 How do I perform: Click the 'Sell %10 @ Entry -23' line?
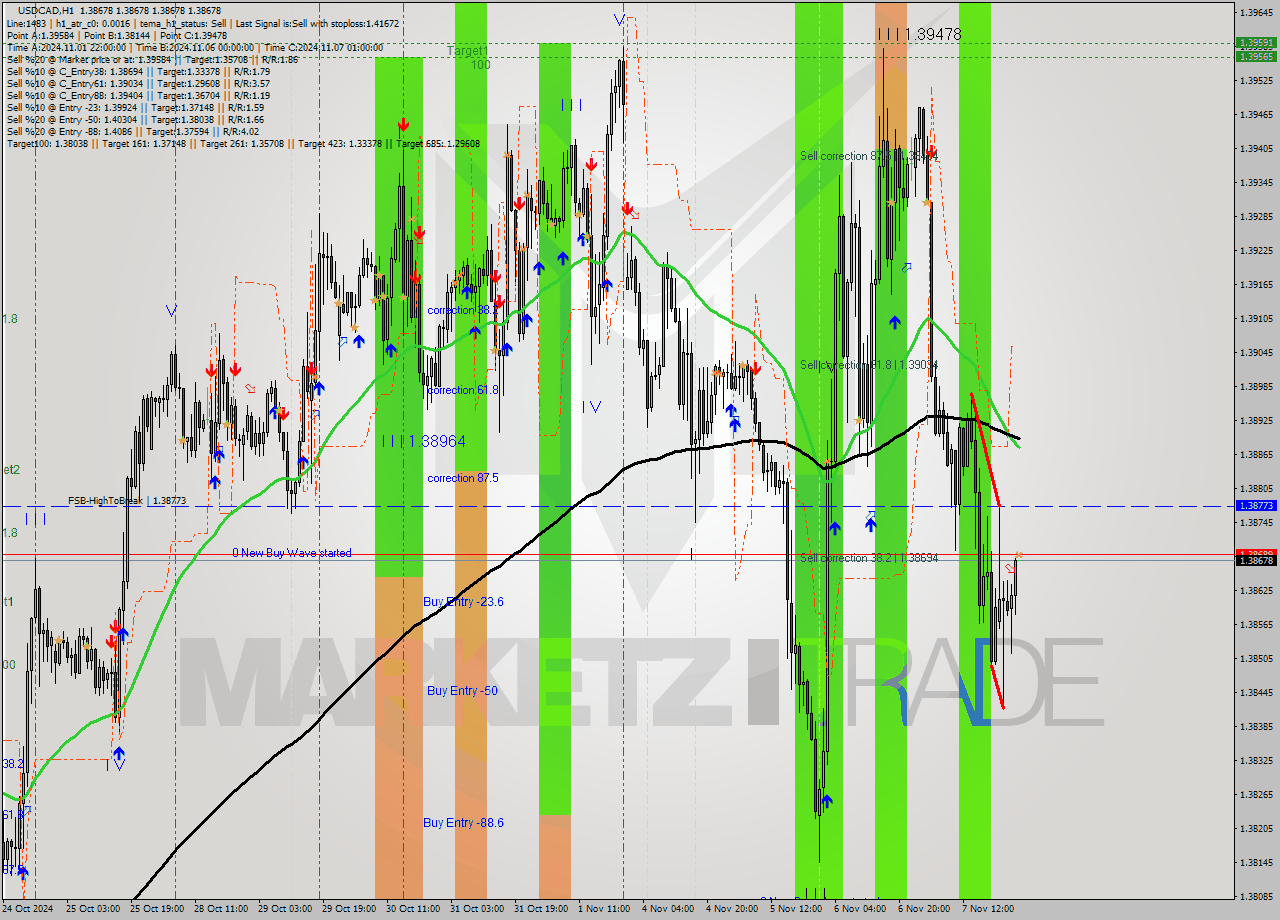[x=135, y=107]
